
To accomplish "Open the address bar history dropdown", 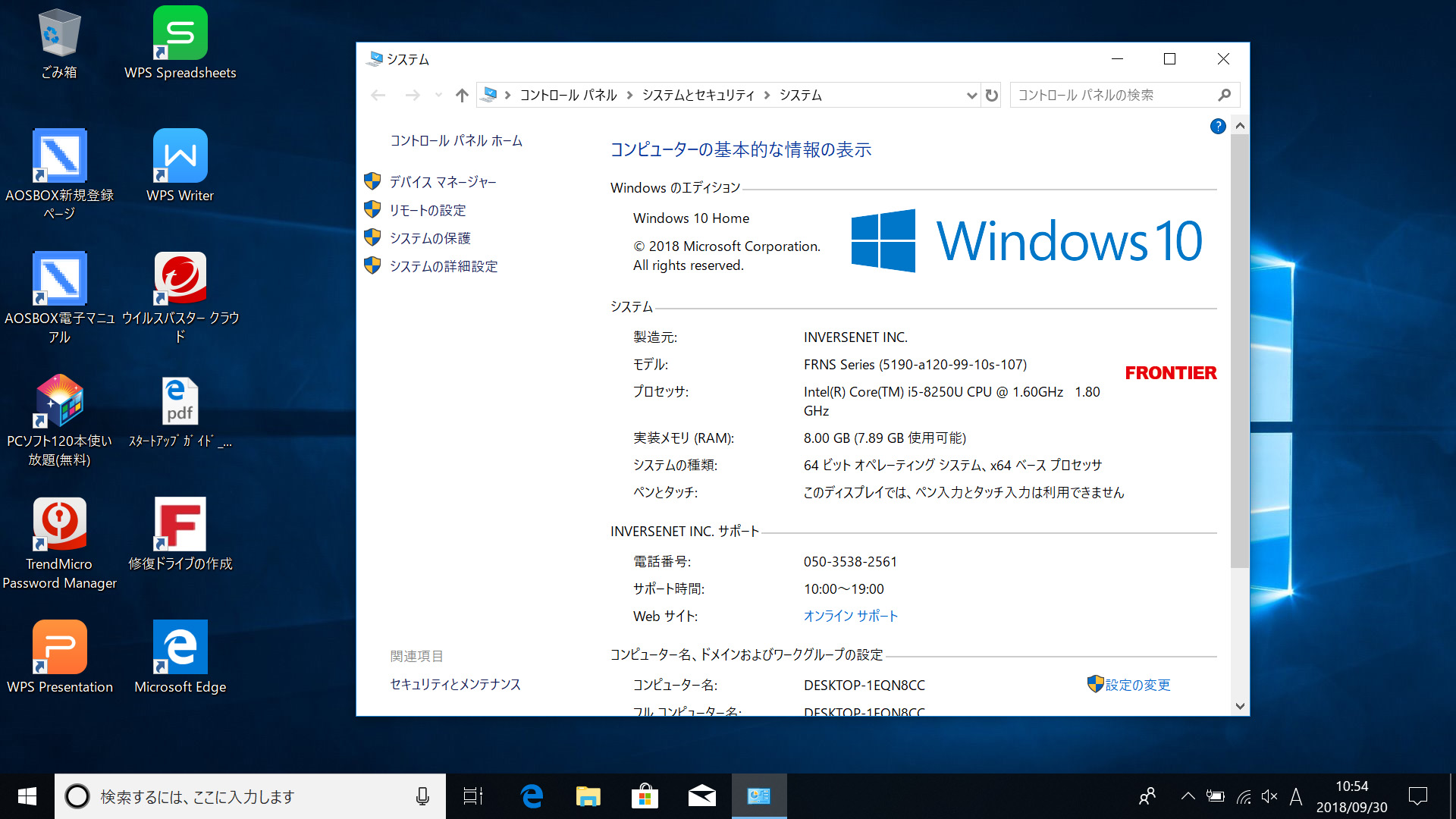I will 971,95.
